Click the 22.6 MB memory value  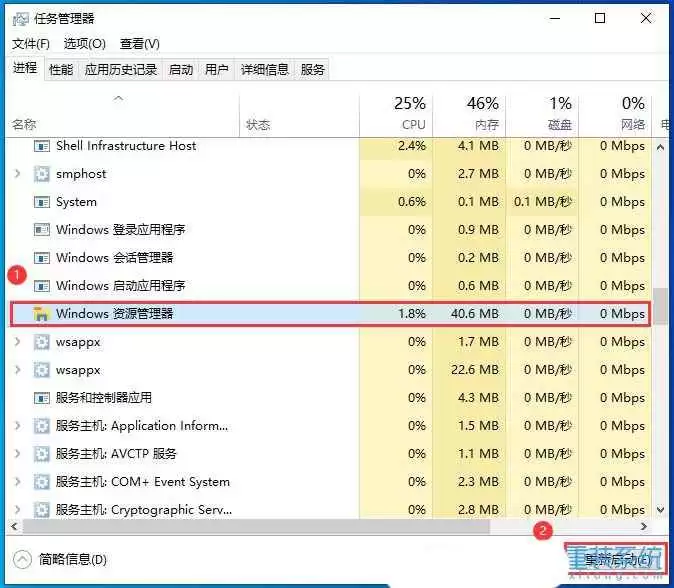tap(475, 370)
